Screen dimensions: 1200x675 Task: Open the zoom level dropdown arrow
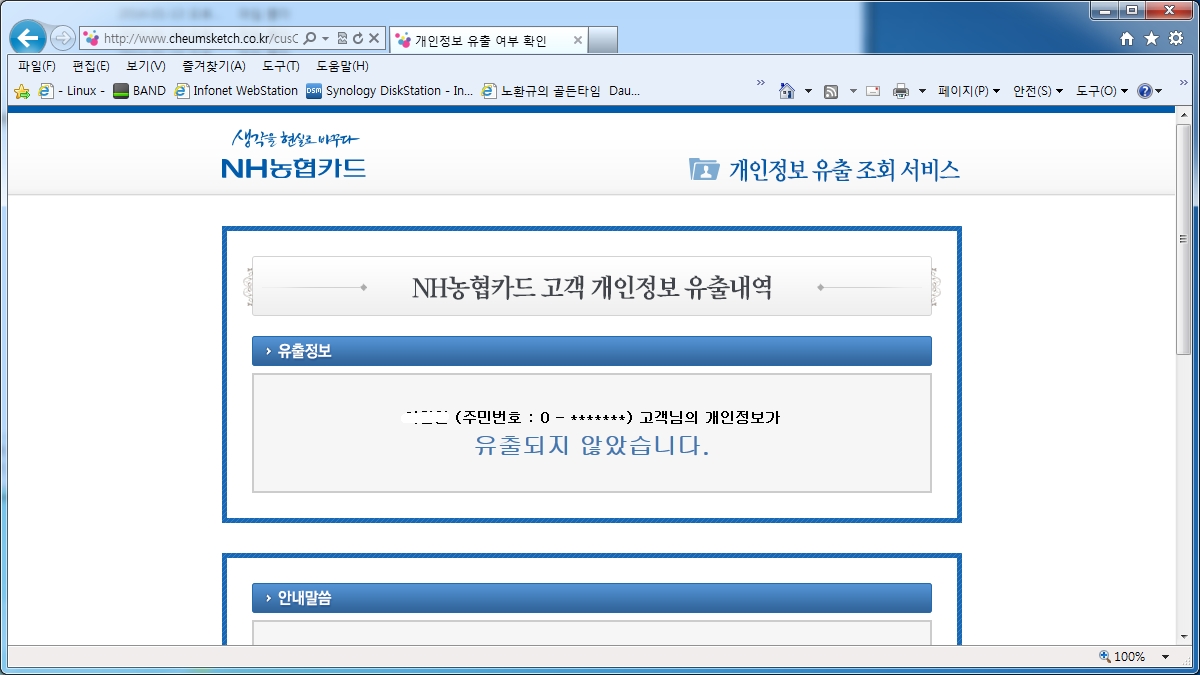pos(1166,657)
